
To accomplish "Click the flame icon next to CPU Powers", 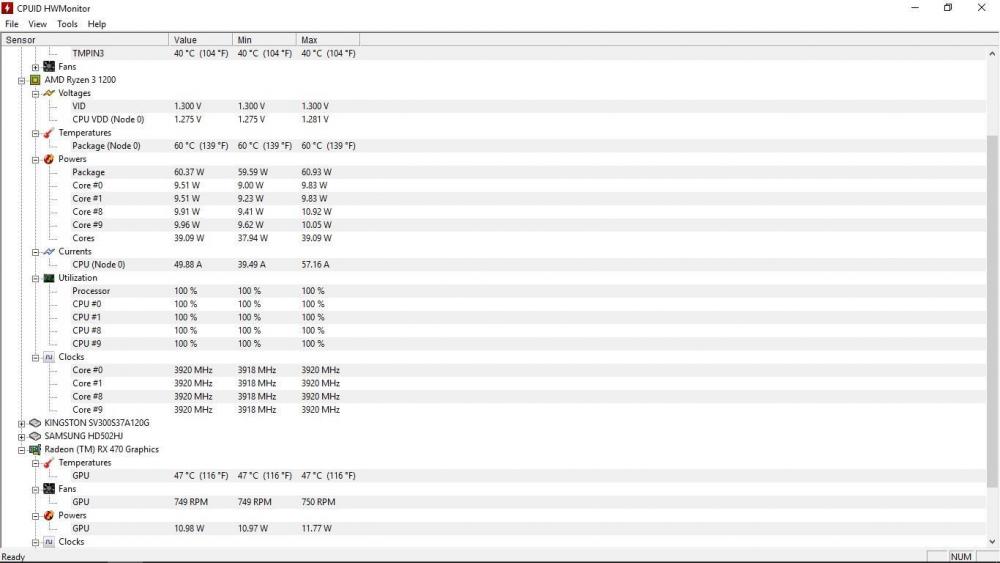I will tap(49, 159).
